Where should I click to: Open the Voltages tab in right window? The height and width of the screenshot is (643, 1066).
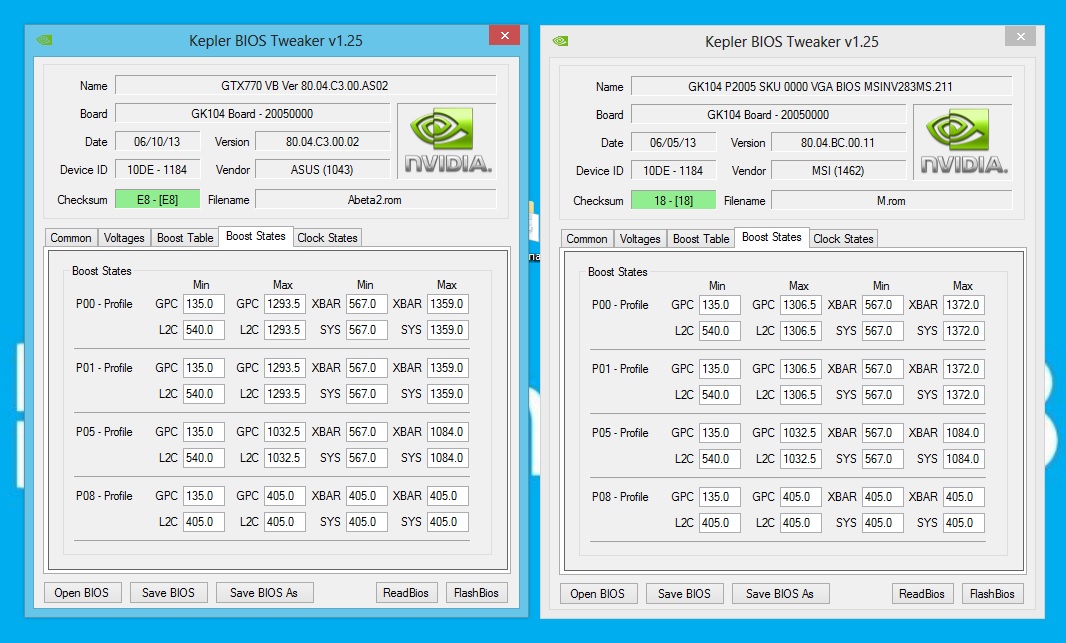click(640, 239)
